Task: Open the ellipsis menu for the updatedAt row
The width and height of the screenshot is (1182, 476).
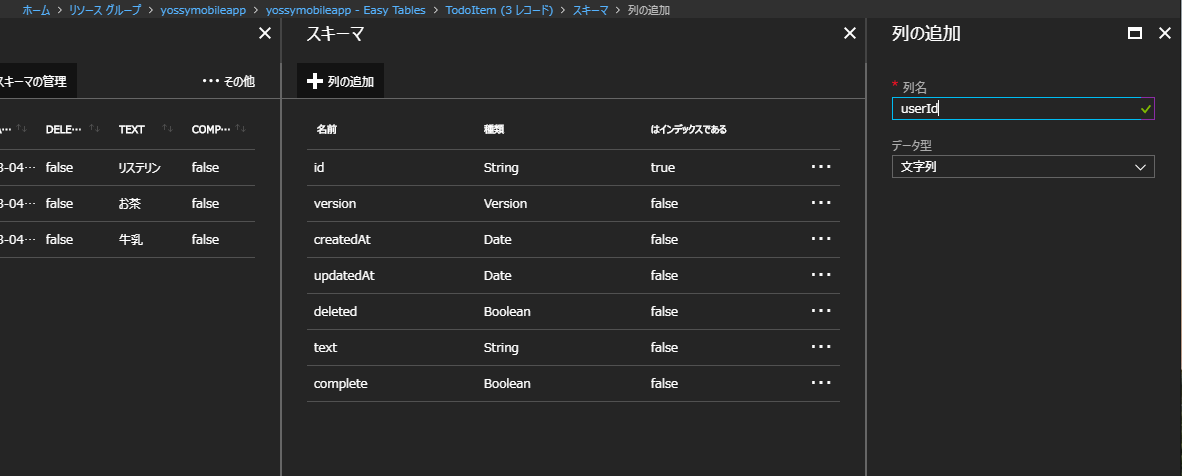Action: (821, 275)
